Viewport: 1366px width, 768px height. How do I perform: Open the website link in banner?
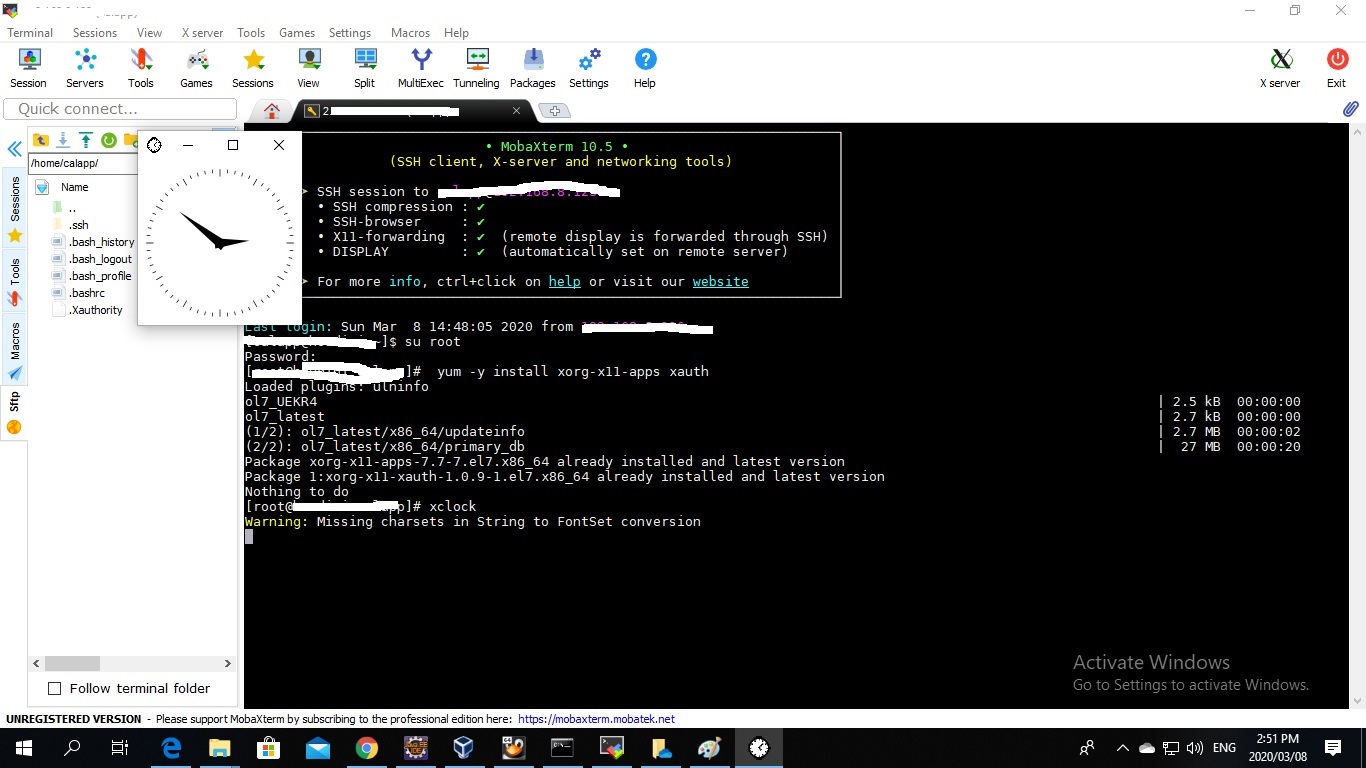720,282
